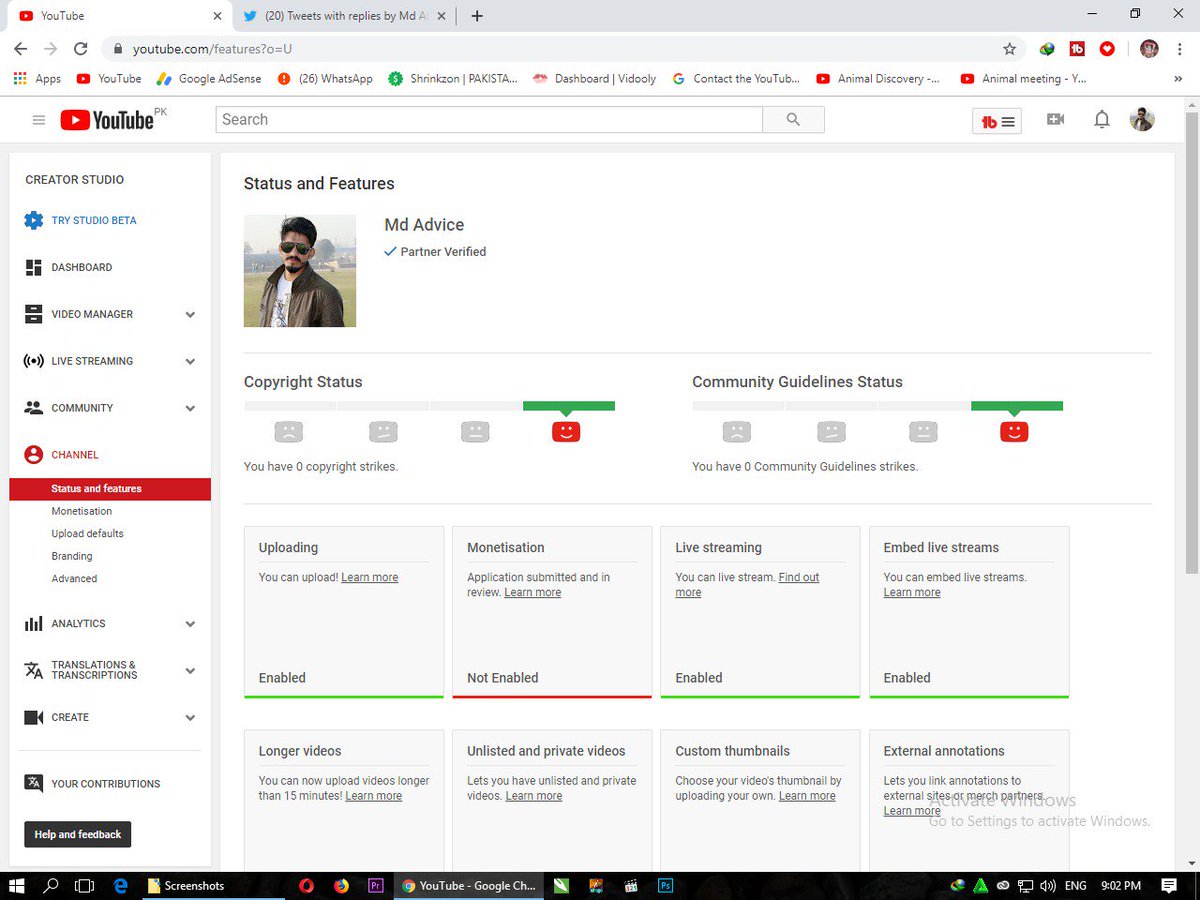Open Monetisation under Channel
1200x900 pixels.
(82, 511)
